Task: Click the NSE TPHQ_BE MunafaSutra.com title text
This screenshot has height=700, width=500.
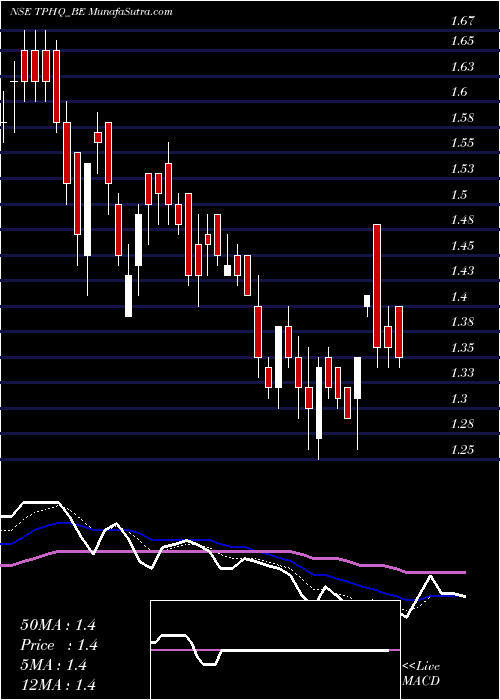Action: tap(91, 12)
